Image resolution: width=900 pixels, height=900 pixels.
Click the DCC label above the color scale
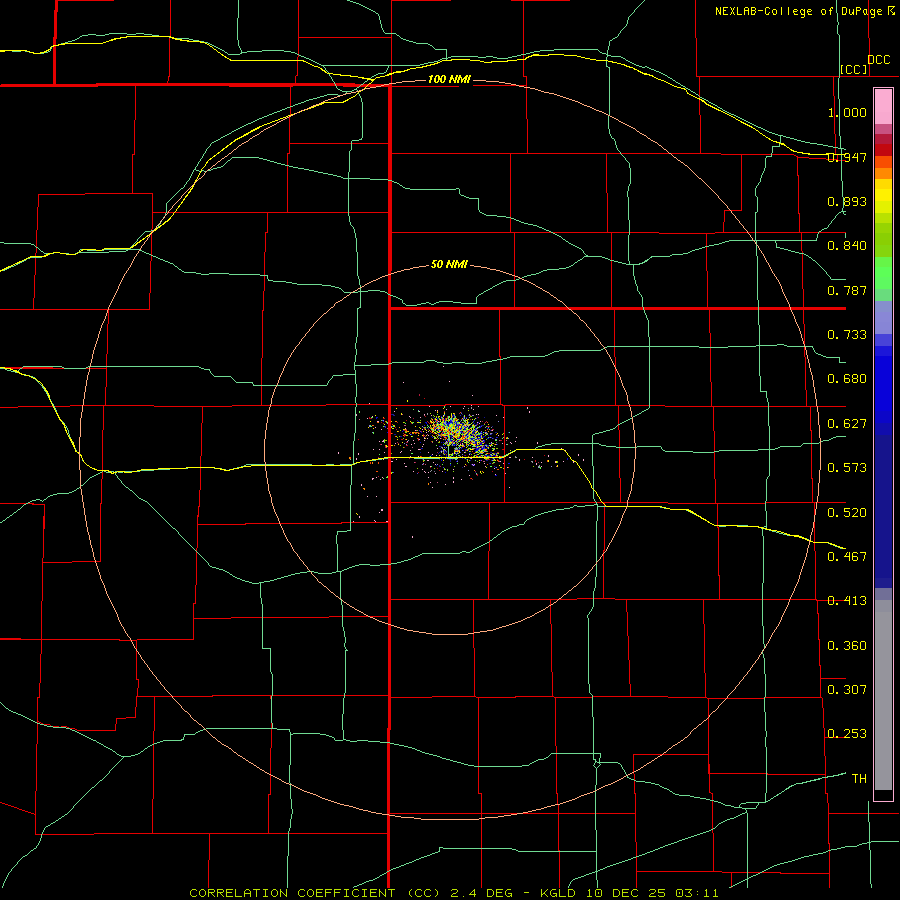click(879, 60)
